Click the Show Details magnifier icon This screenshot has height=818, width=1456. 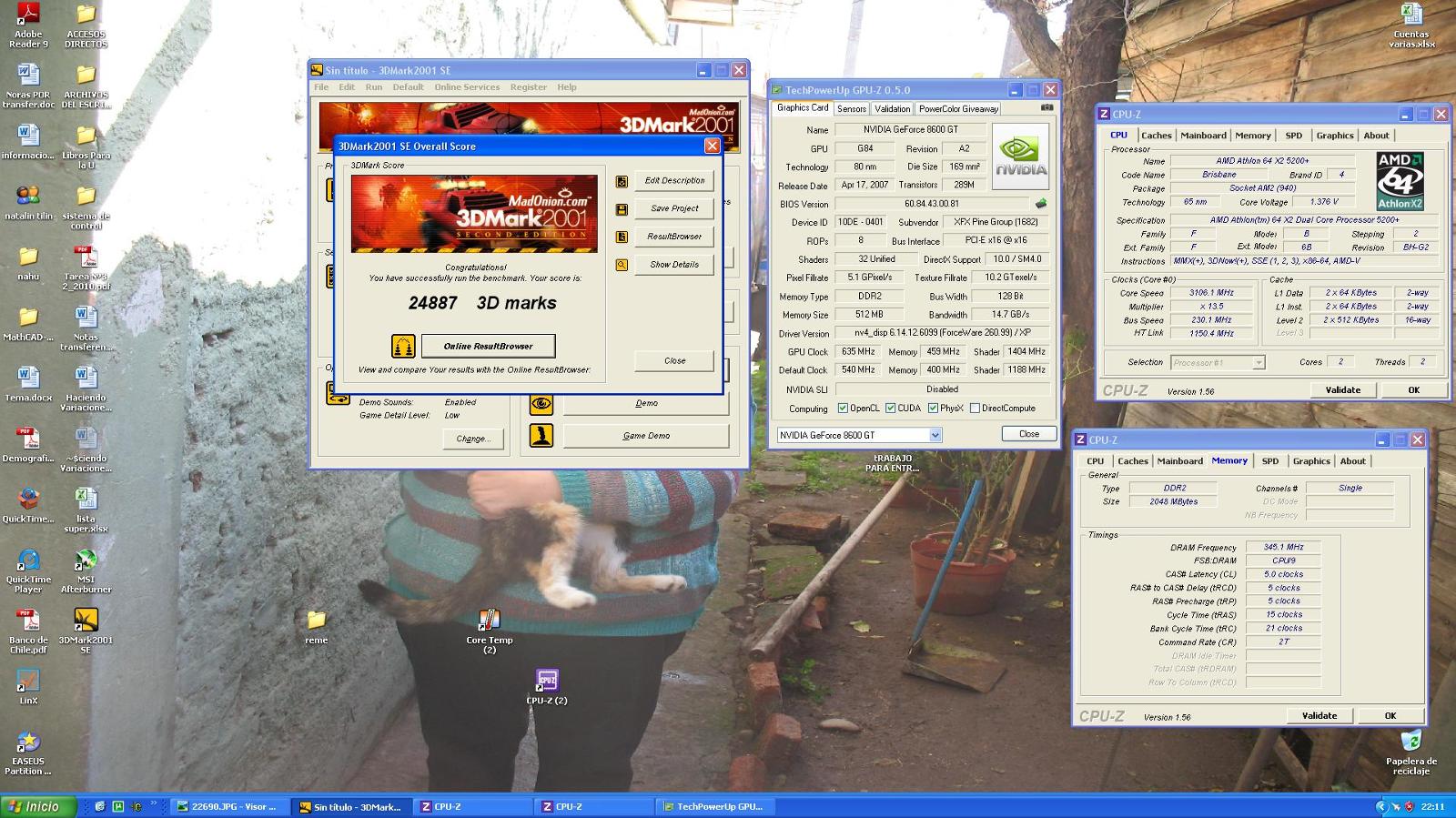622,265
